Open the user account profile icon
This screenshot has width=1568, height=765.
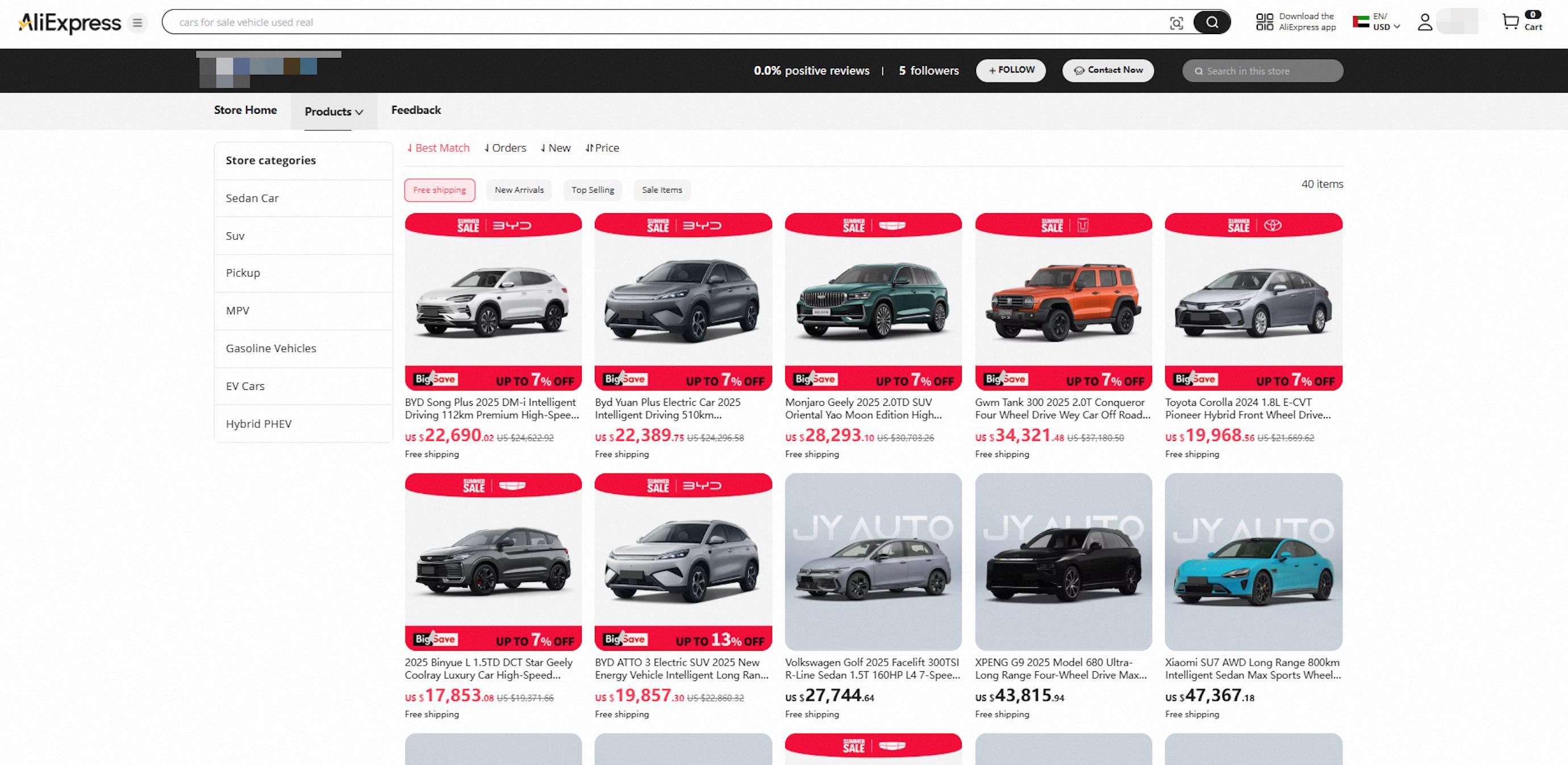[x=1424, y=23]
